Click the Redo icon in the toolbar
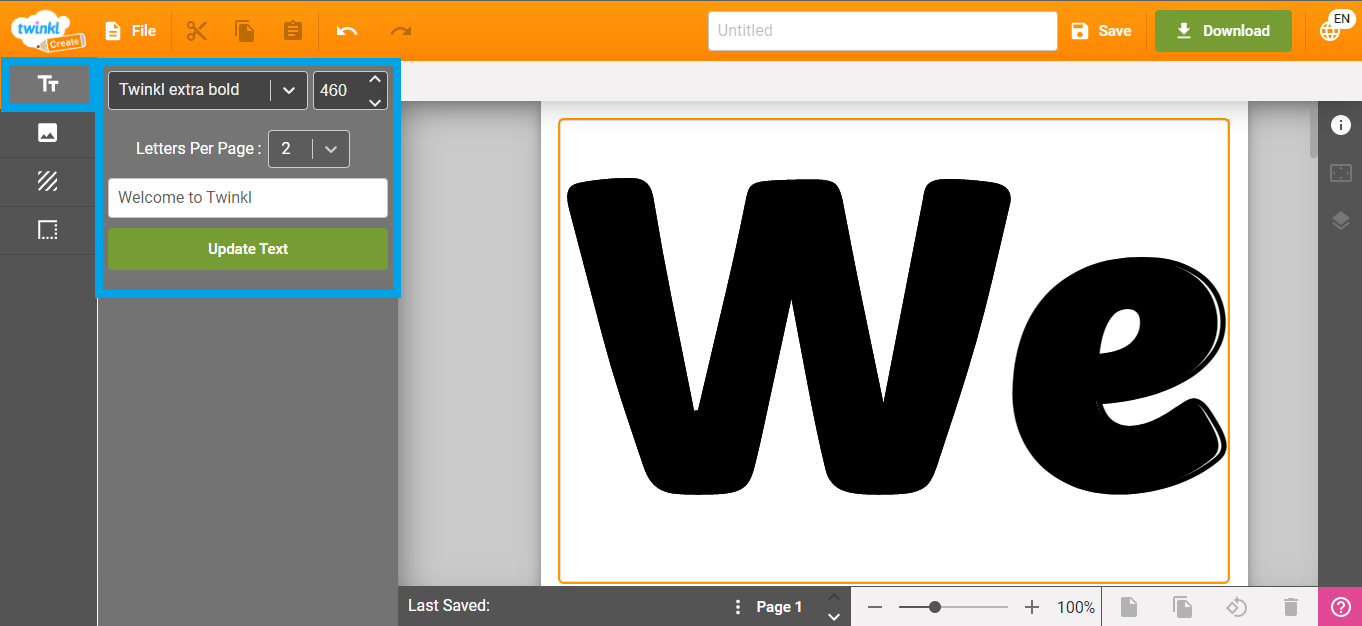1362x626 pixels. pyautogui.click(x=400, y=30)
